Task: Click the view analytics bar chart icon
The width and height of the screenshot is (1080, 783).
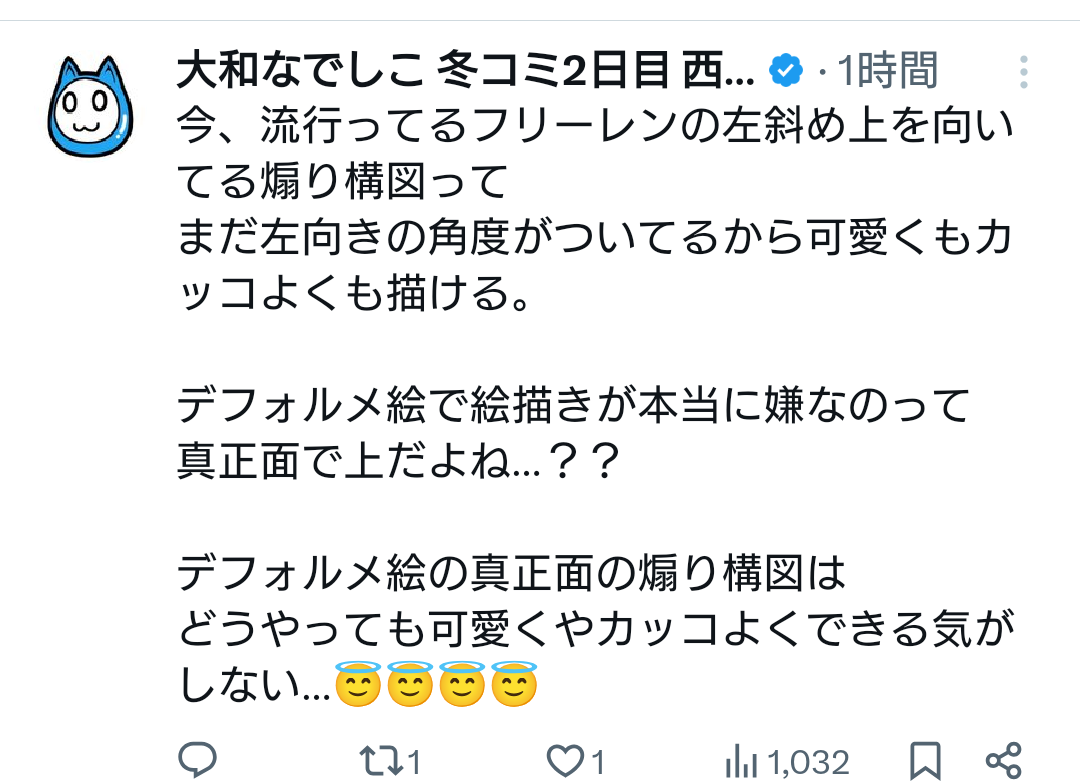Action: 741,760
